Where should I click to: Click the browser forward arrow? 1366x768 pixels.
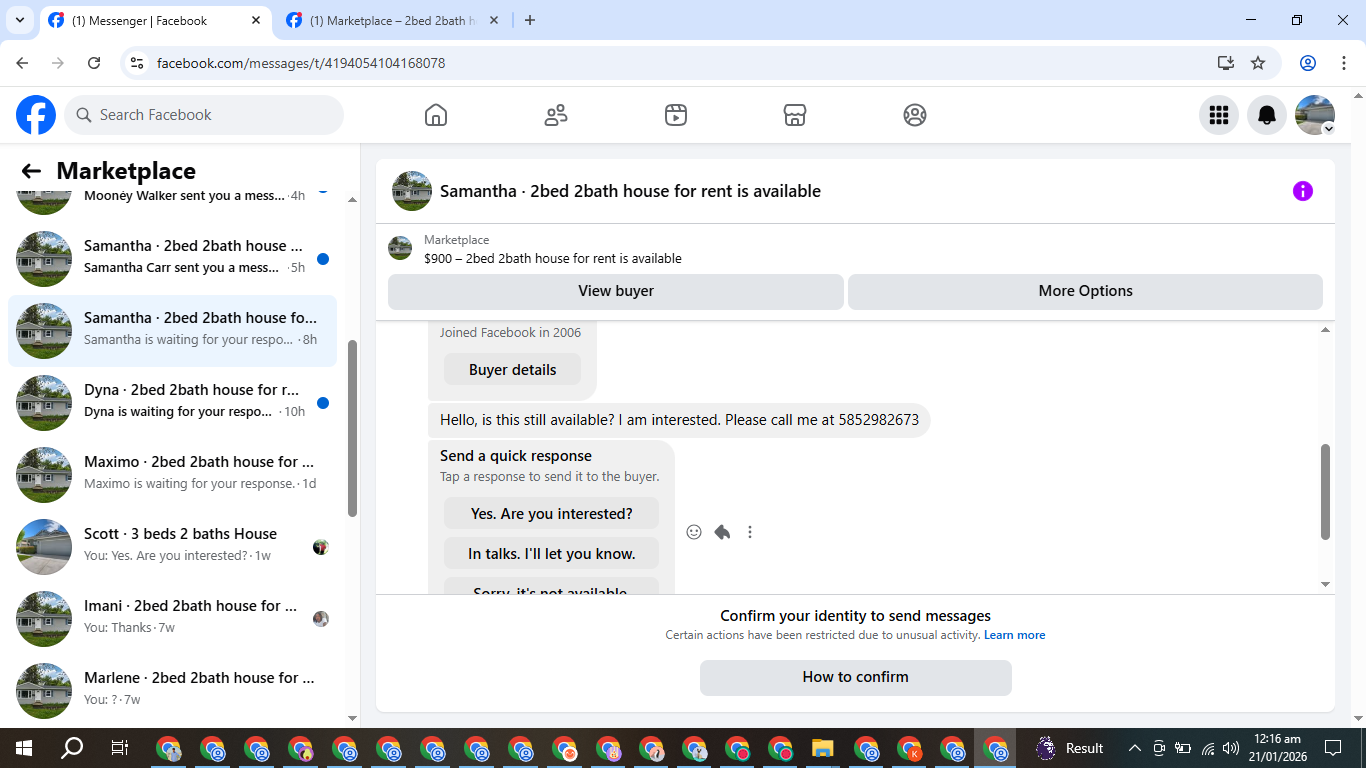point(58,63)
